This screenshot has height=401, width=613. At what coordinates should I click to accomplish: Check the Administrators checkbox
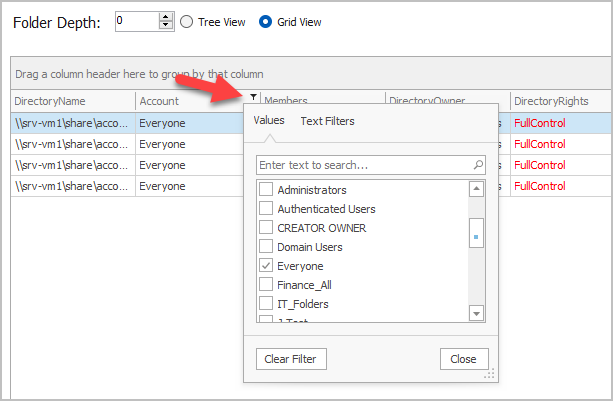[266, 190]
